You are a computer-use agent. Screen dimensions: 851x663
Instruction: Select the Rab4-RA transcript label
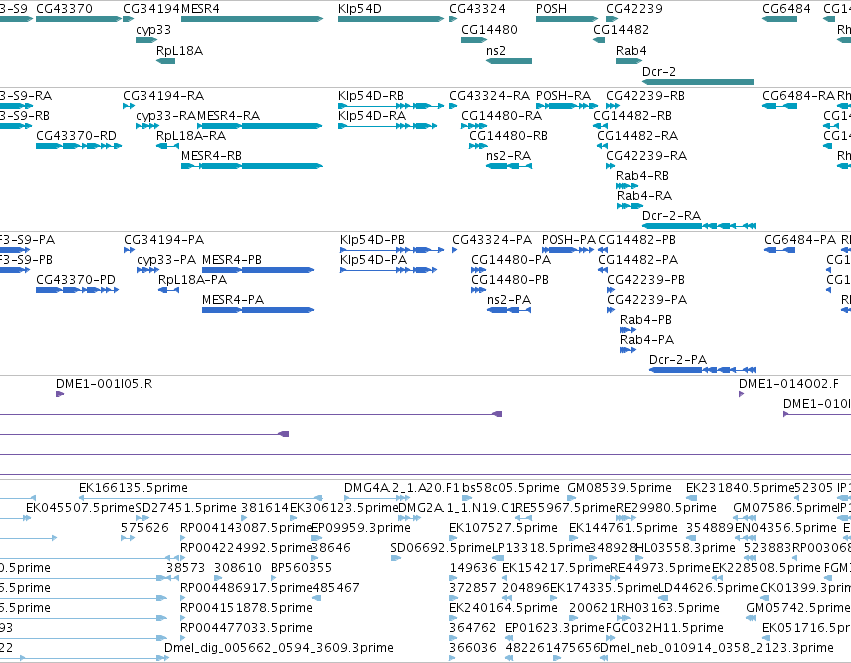(x=644, y=195)
